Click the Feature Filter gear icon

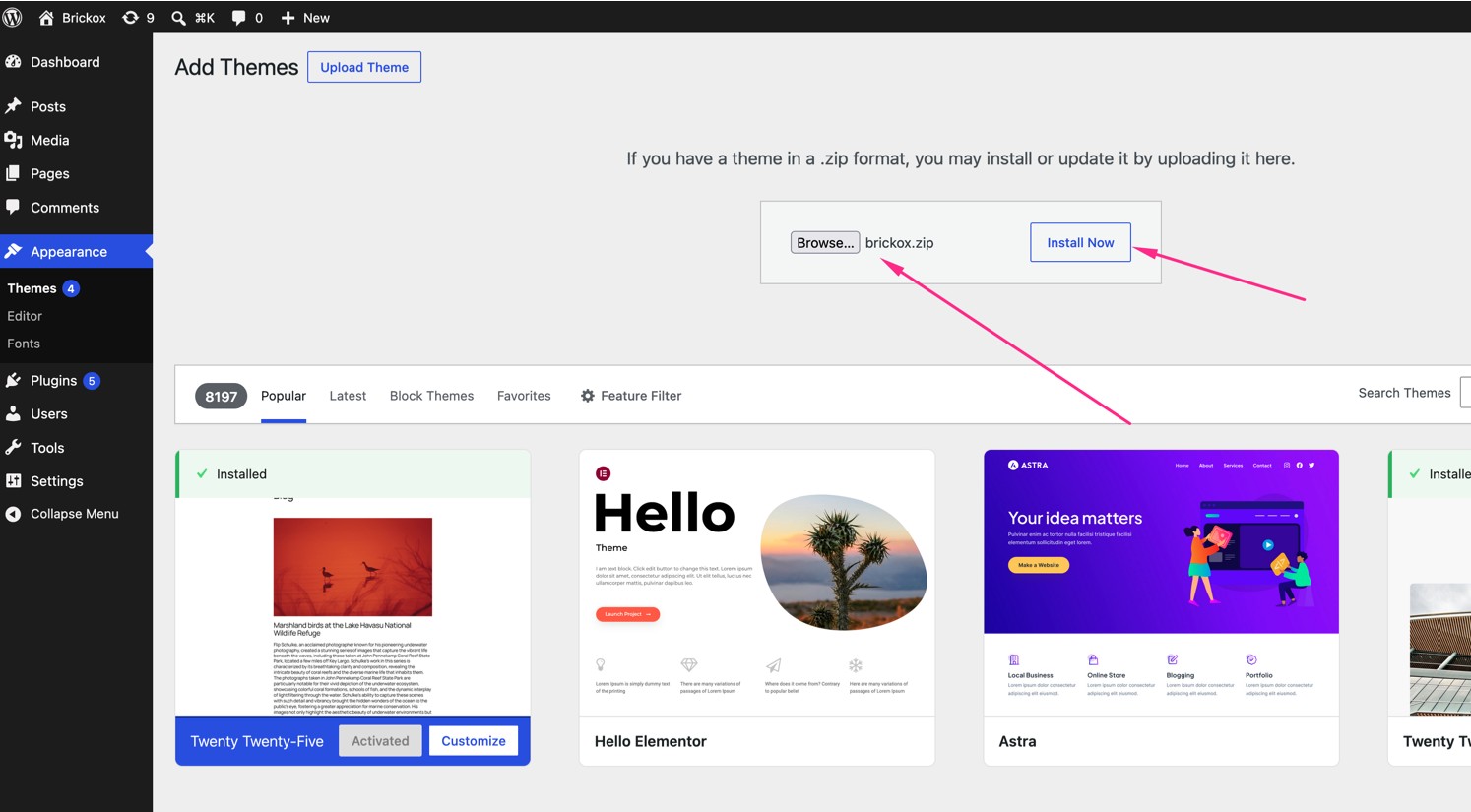tap(588, 396)
